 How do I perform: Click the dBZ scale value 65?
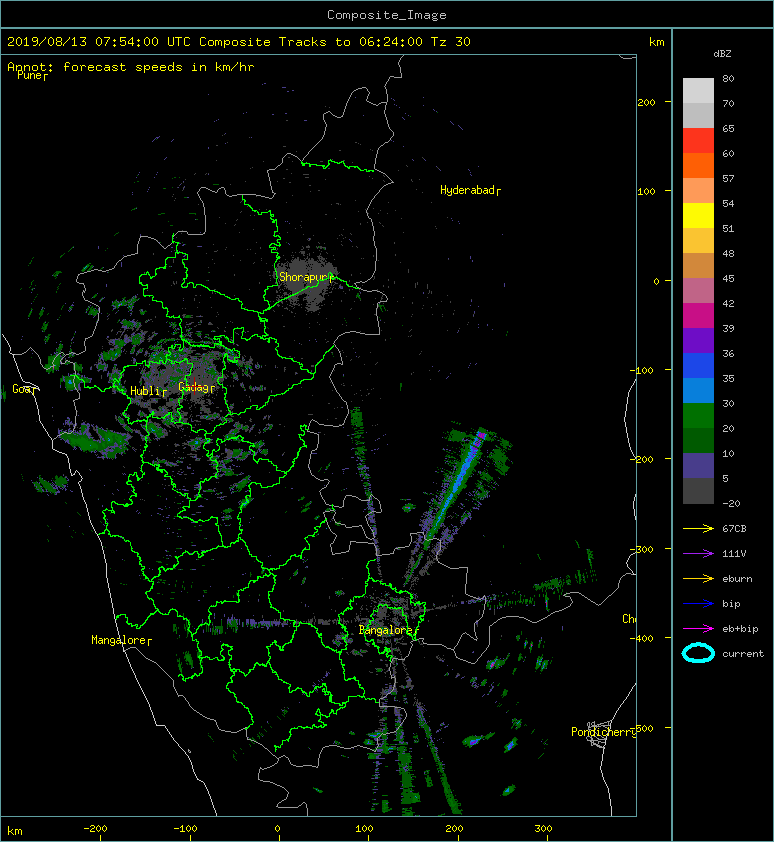pyautogui.click(x=728, y=128)
